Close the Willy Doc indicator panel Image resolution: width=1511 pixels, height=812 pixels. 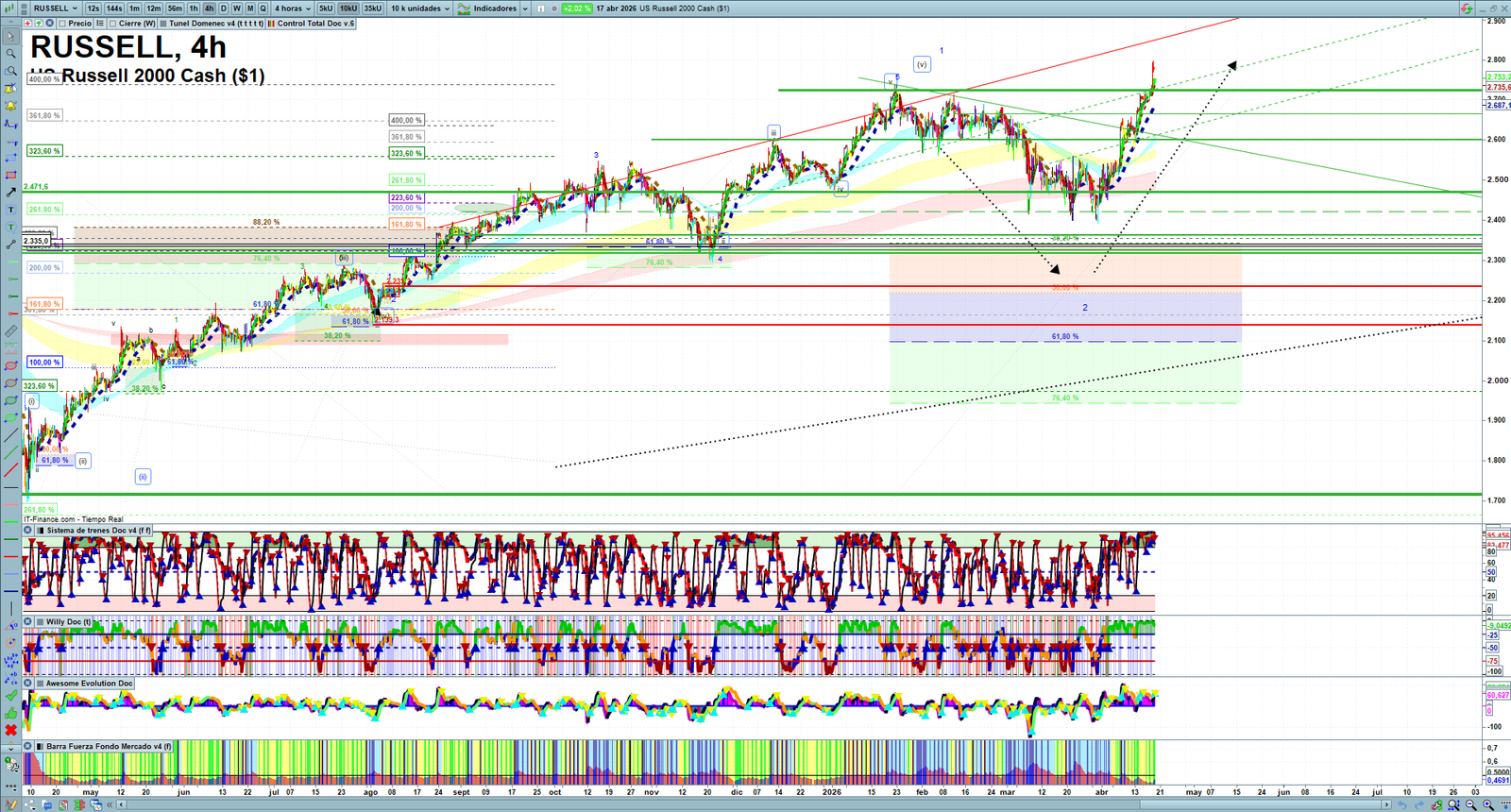28,622
